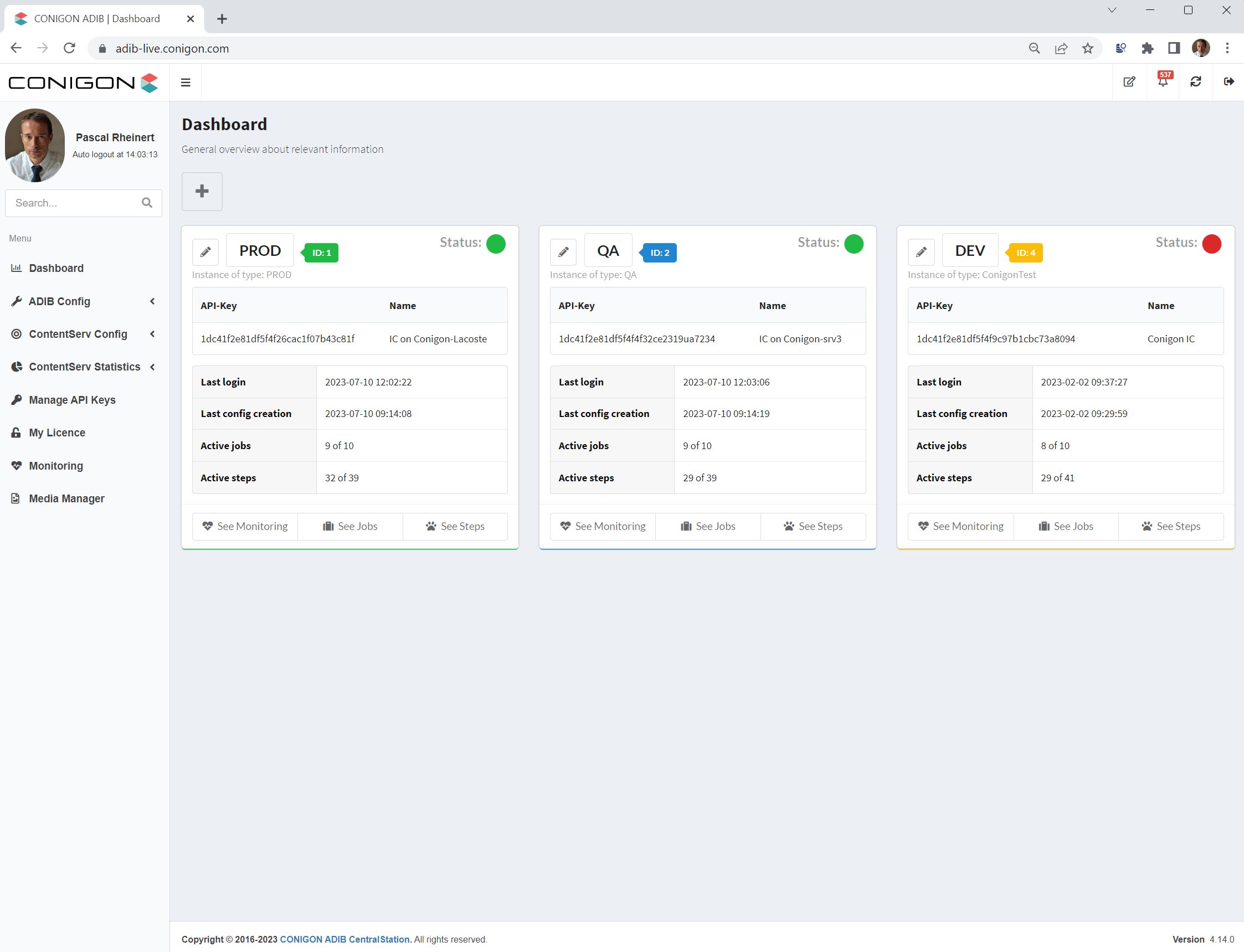This screenshot has width=1244, height=952.
Task: Expand the ContentServ Statistics menu
Action: [83, 367]
